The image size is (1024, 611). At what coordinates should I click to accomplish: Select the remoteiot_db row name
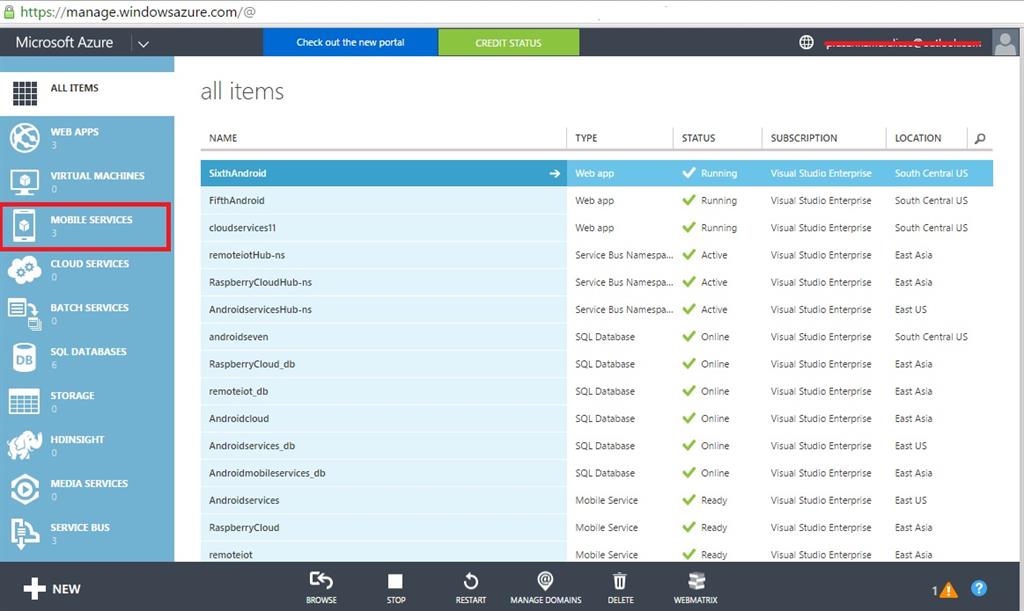[x=238, y=392]
